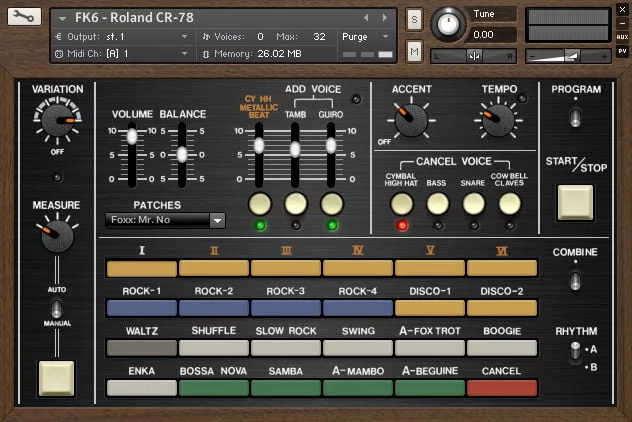Viewport: 632px width, 422px height.
Task: Toggle the PV button
Action: tap(622, 51)
